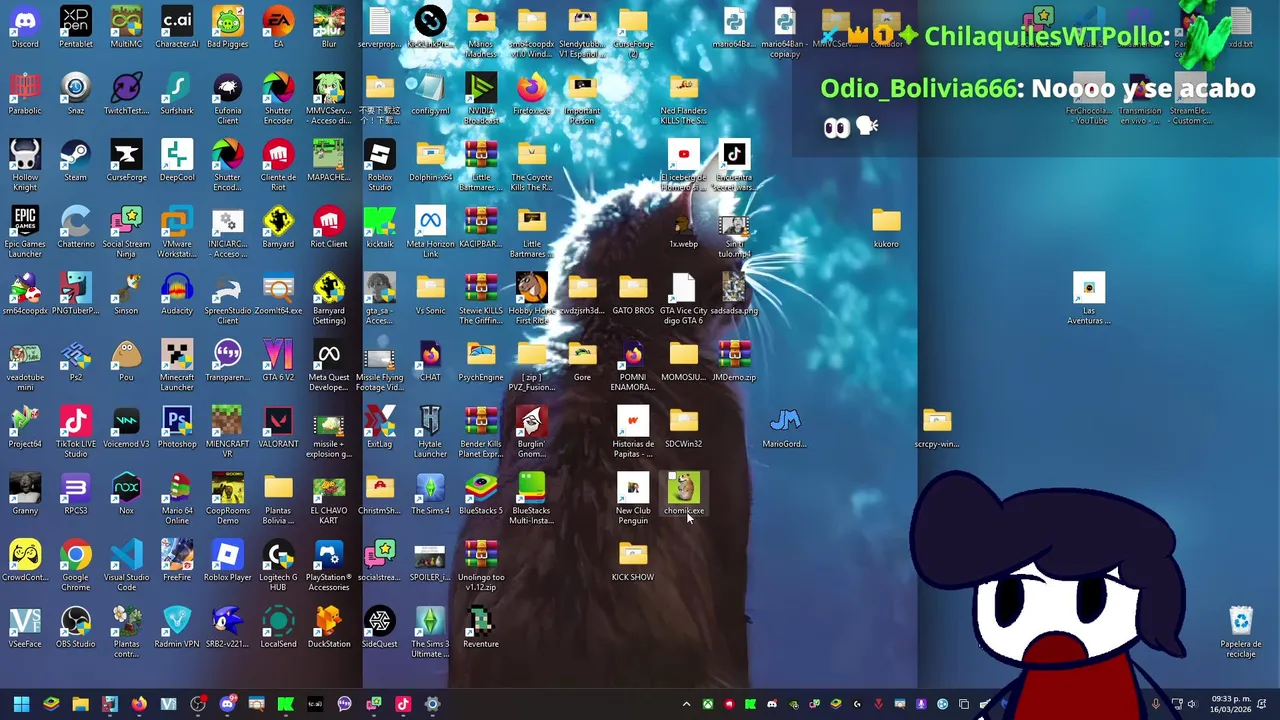Open the Google Chrome desktop shortcut
Viewport: 1280px width, 720px height.
tap(76, 566)
